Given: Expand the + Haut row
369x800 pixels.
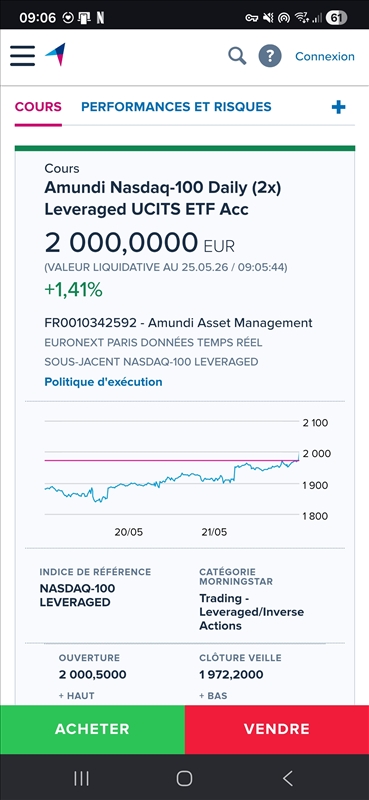Looking at the screenshot, I should click(x=77, y=696).
